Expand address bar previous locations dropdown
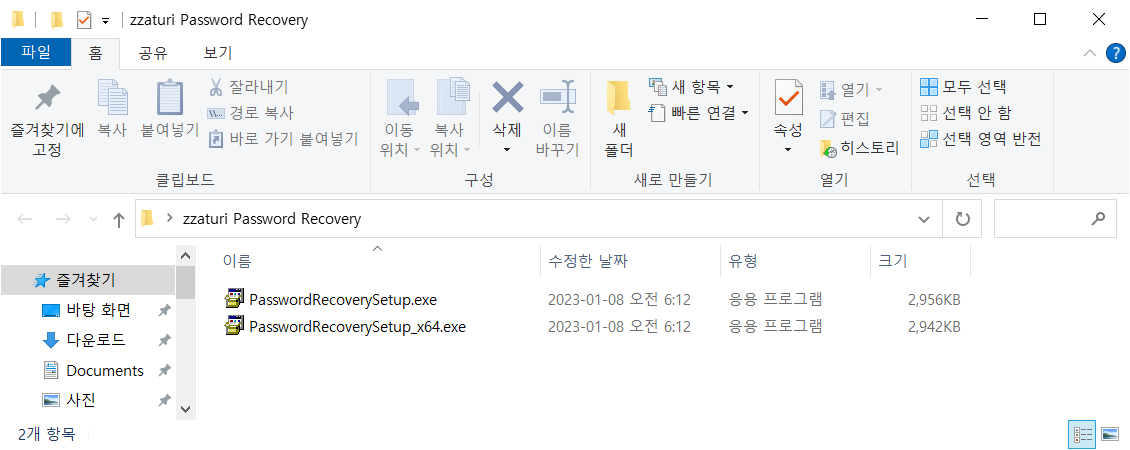Viewport: 1130px width, 450px height. [x=925, y=219]
